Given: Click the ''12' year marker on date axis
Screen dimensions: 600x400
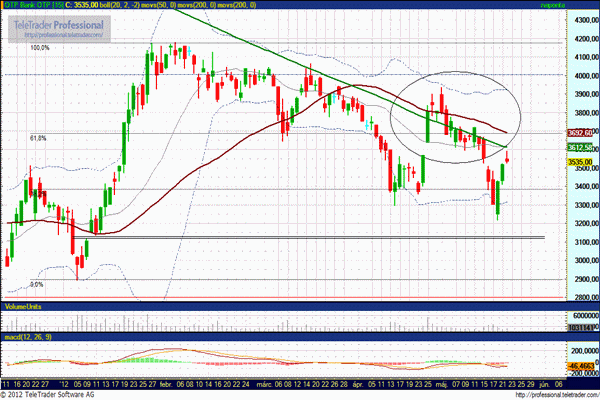Looking at the screenshot, I should pyautogui.click(x=64, y=384).
